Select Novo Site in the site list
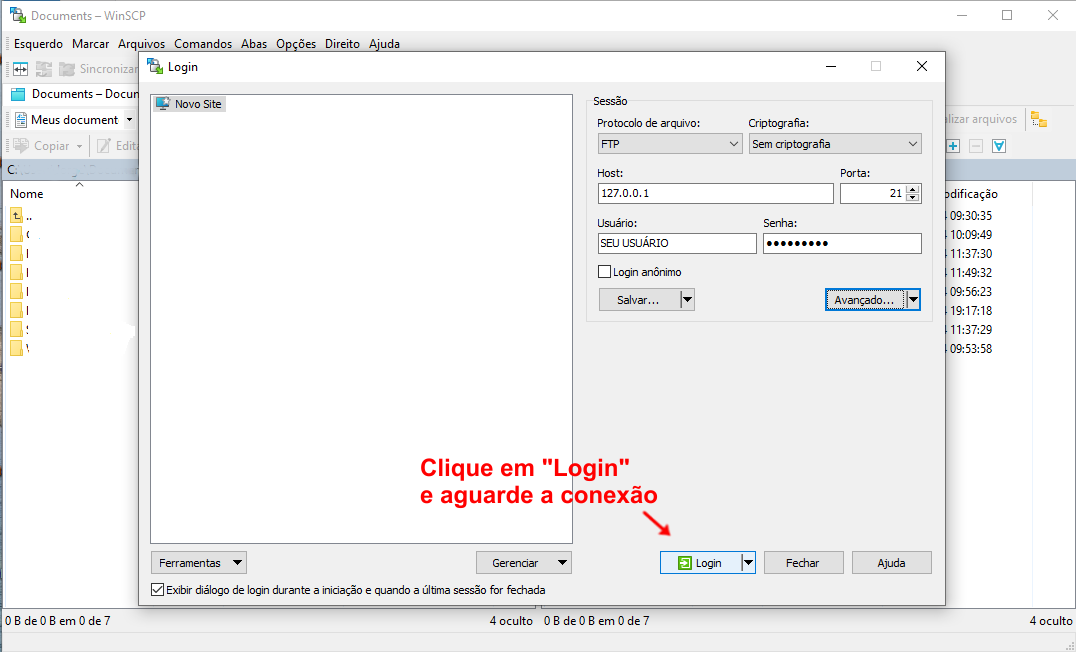The height and width of the screenshot is (652, 1076). click(189, 104)
